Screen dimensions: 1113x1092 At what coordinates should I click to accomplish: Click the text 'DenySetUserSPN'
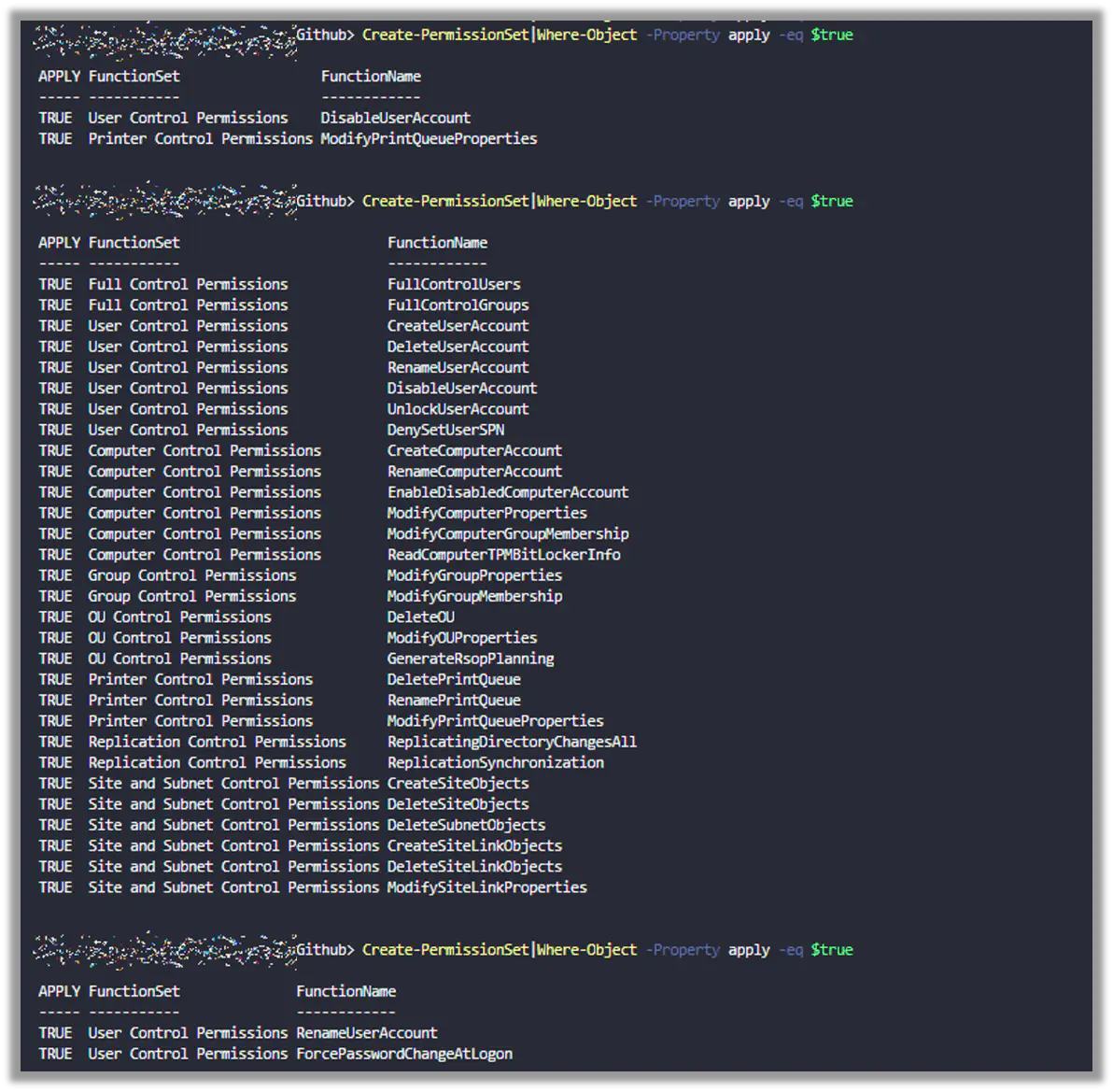[x=445, y=431]
